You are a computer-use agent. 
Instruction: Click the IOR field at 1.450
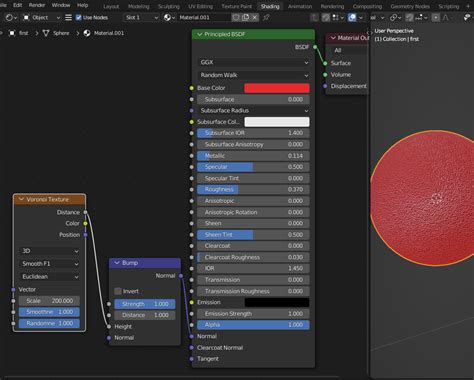(x=253, y=268)
